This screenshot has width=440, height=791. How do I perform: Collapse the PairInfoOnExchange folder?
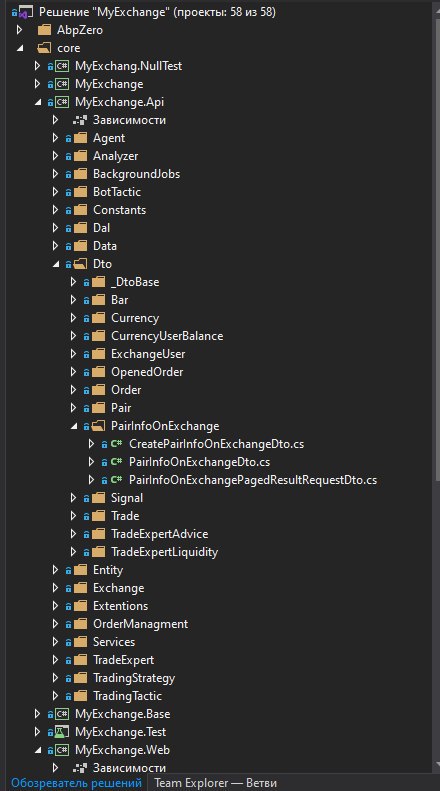coord(74,426)
